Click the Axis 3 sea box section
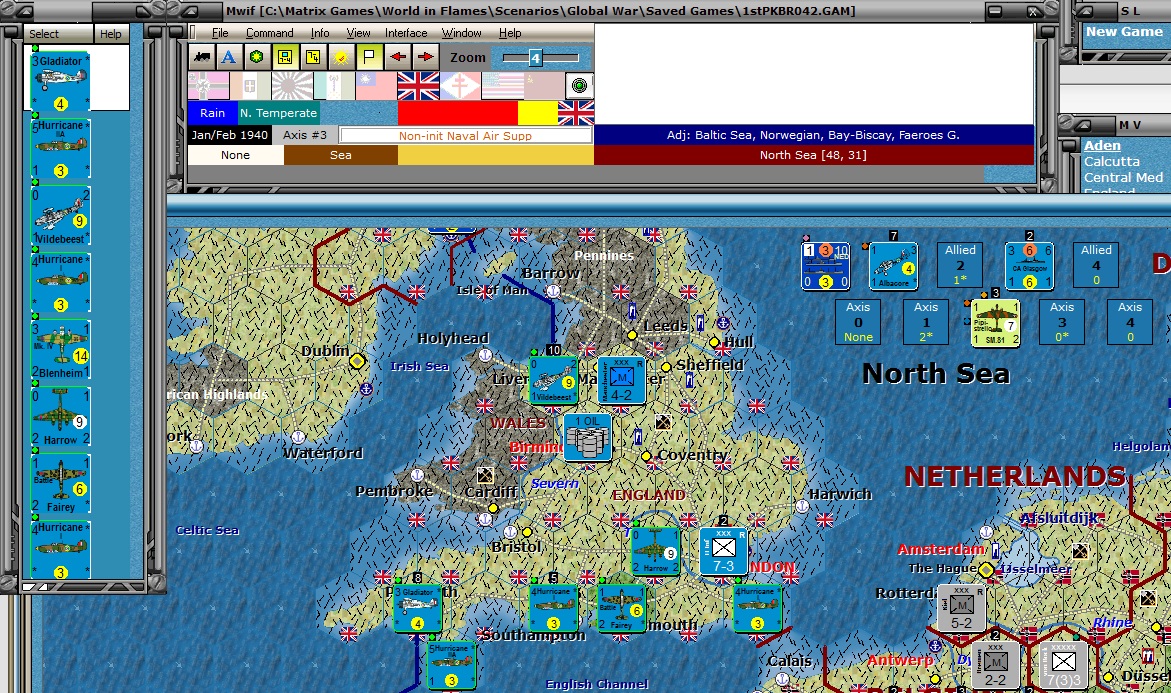The height and width of the screenshot is (693, 1171). pos(1062,322)
